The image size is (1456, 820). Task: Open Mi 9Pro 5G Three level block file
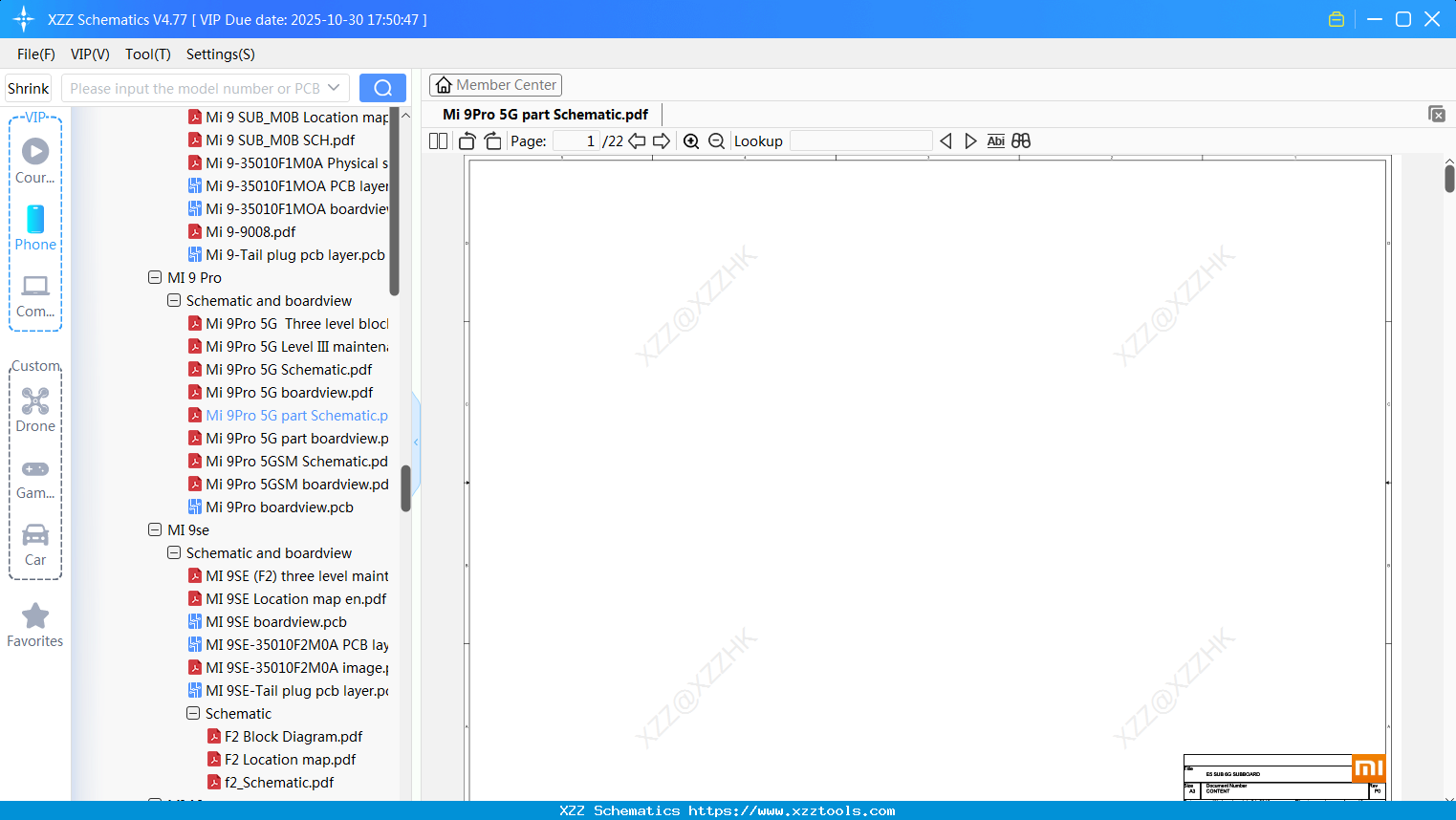[x=288, y=324]
